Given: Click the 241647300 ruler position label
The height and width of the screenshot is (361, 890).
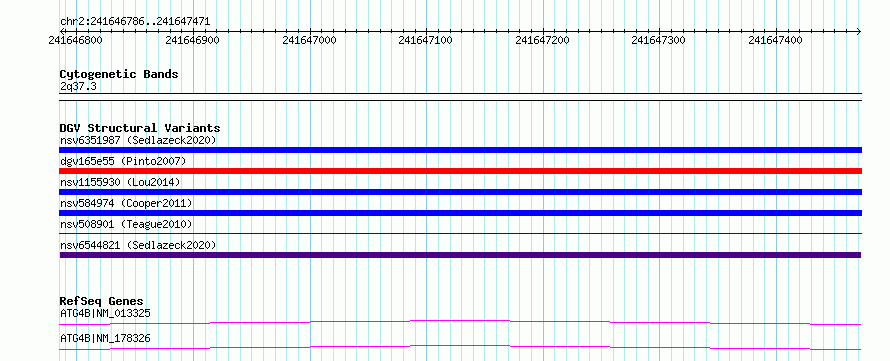Looking at the screenshot, I should coord(659,40).
